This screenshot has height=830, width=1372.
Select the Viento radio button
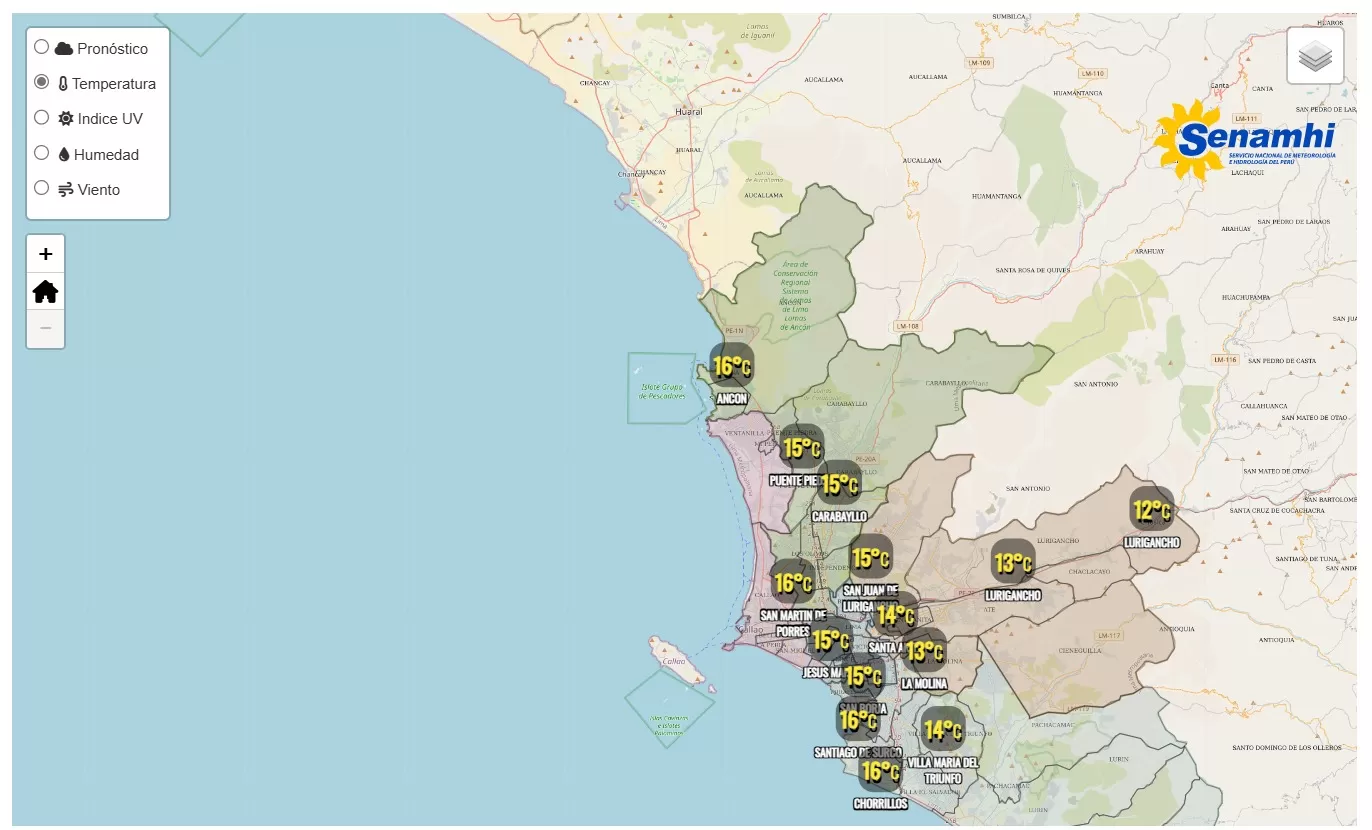click(42, 188)
